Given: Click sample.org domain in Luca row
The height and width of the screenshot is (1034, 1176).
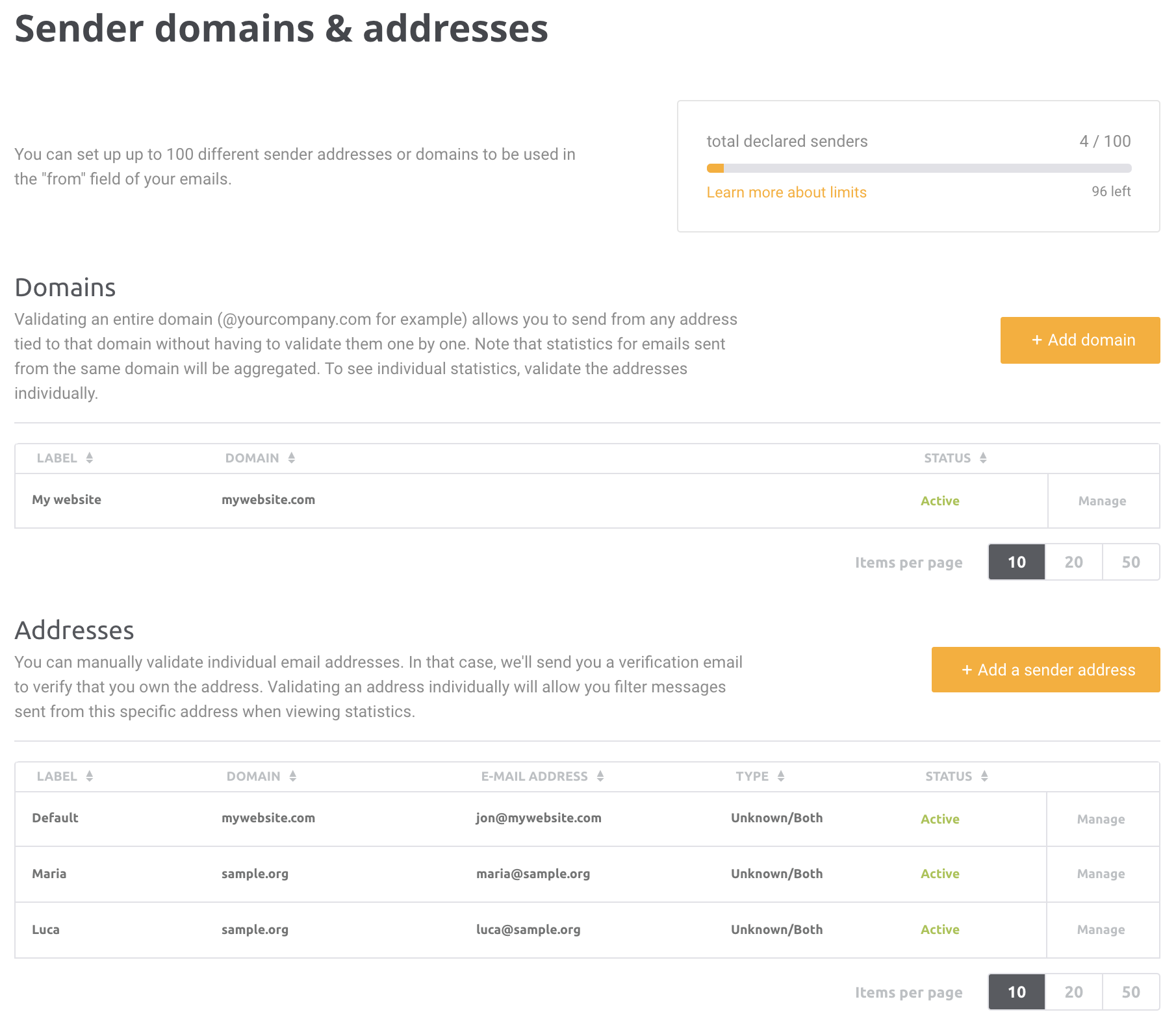Looking at the screenshot, I should click(255, 929).
